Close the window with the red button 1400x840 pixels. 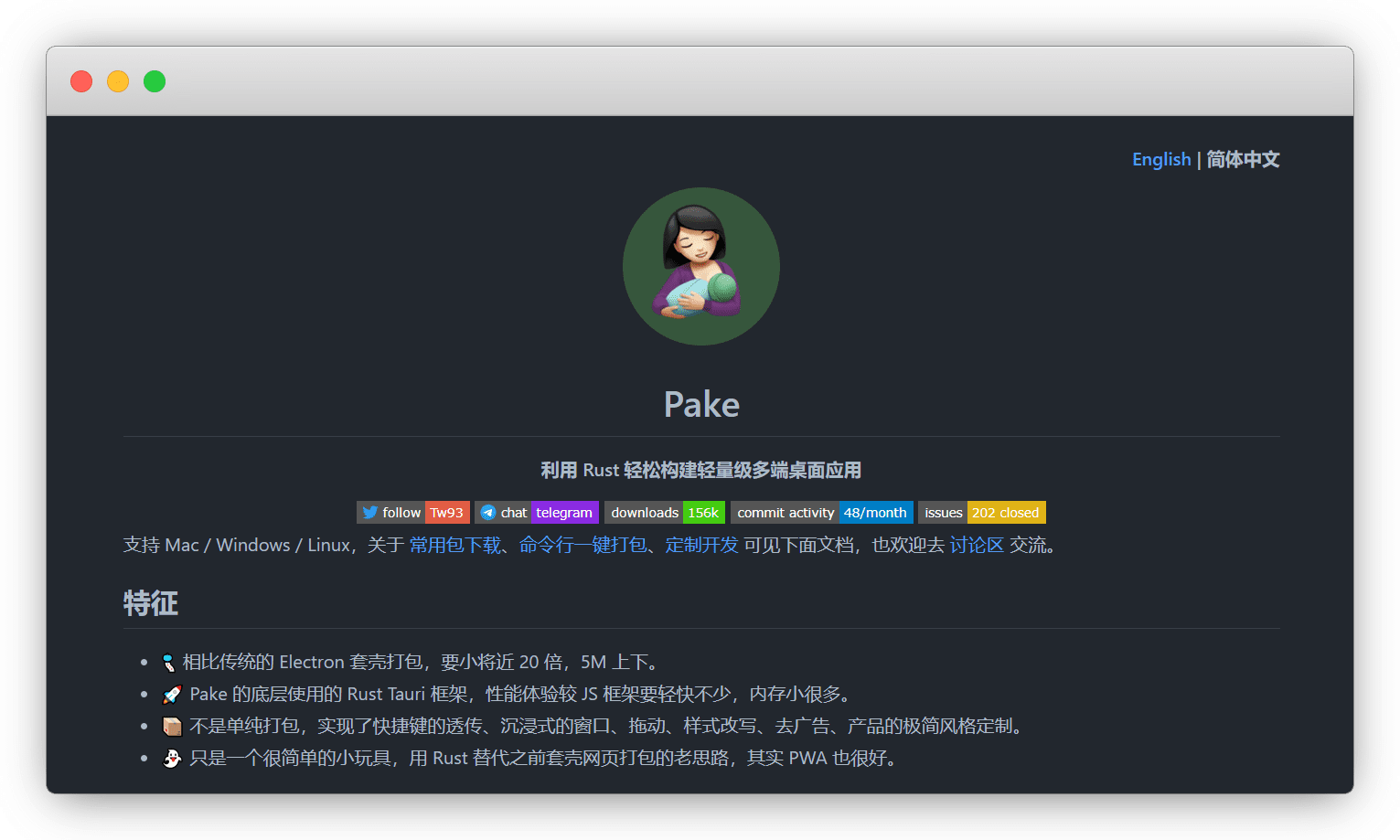click(81, 81)
